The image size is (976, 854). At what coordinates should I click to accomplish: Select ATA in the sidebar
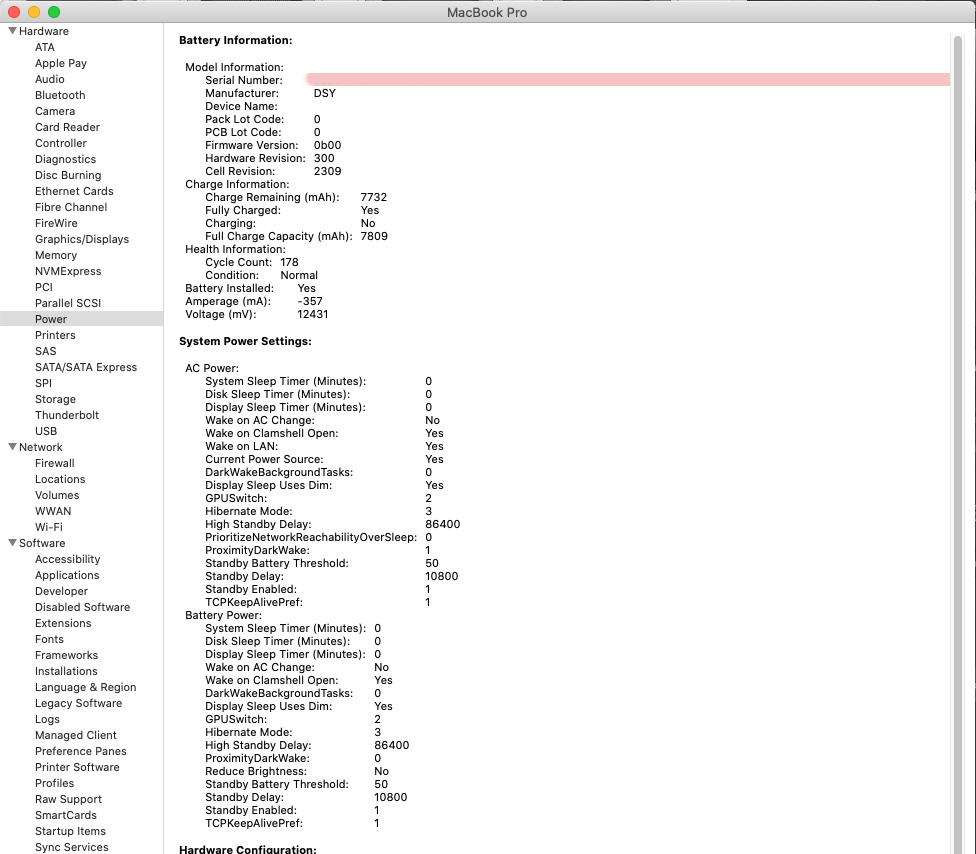(x=45, y=47)
